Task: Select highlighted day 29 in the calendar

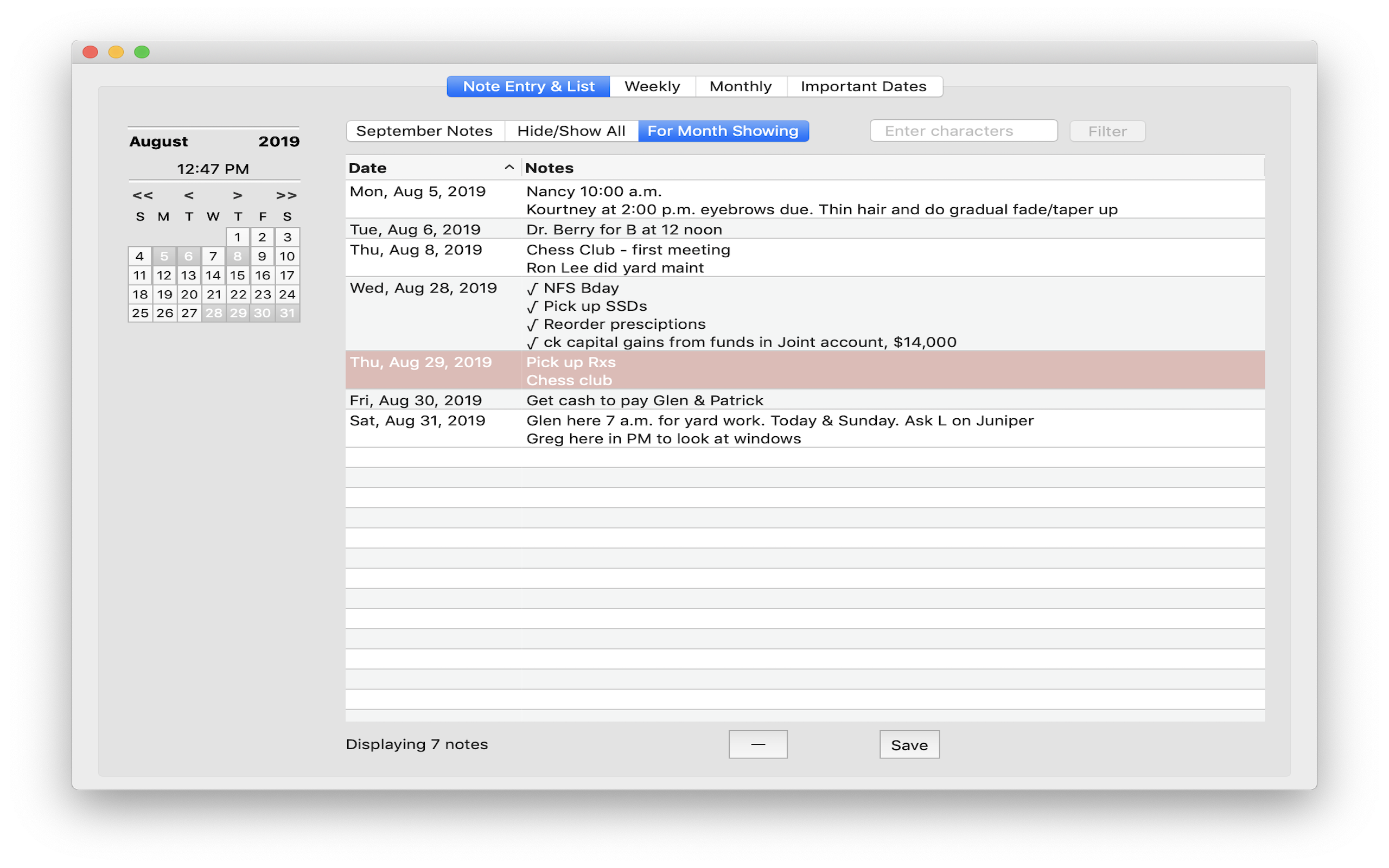Action: click(238, 314)
